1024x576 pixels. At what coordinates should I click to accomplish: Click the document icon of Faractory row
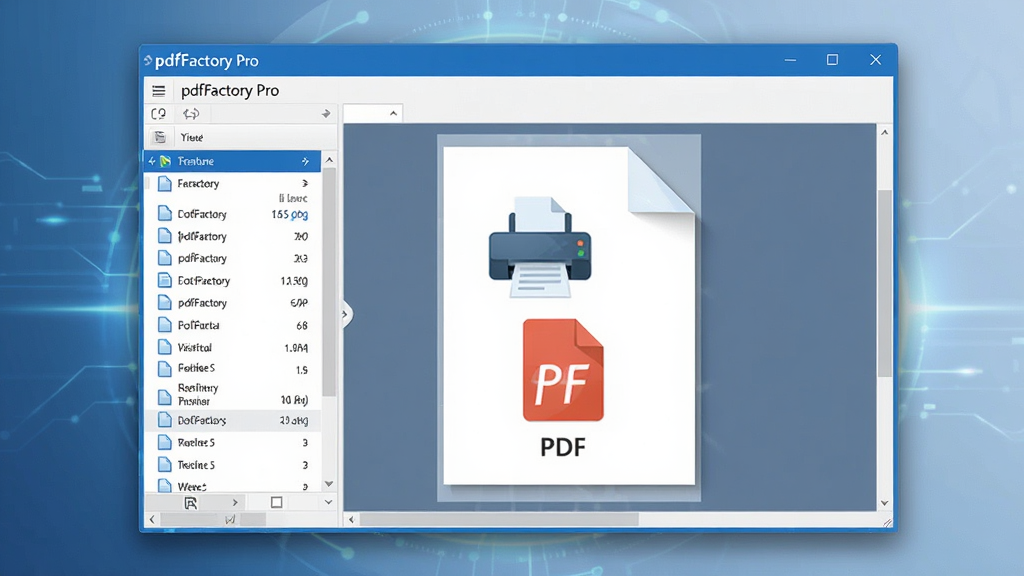tap(165, 184)
